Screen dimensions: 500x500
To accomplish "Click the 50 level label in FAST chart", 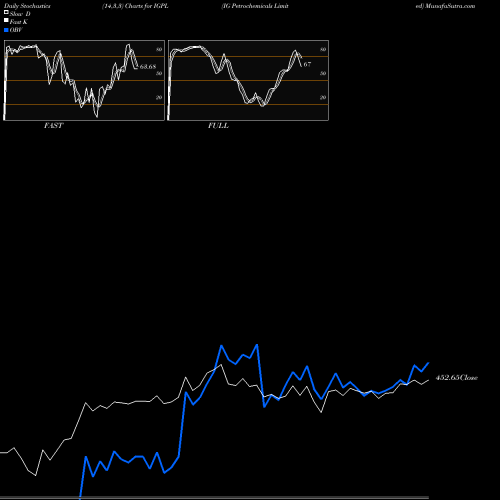I will point(159,73).
